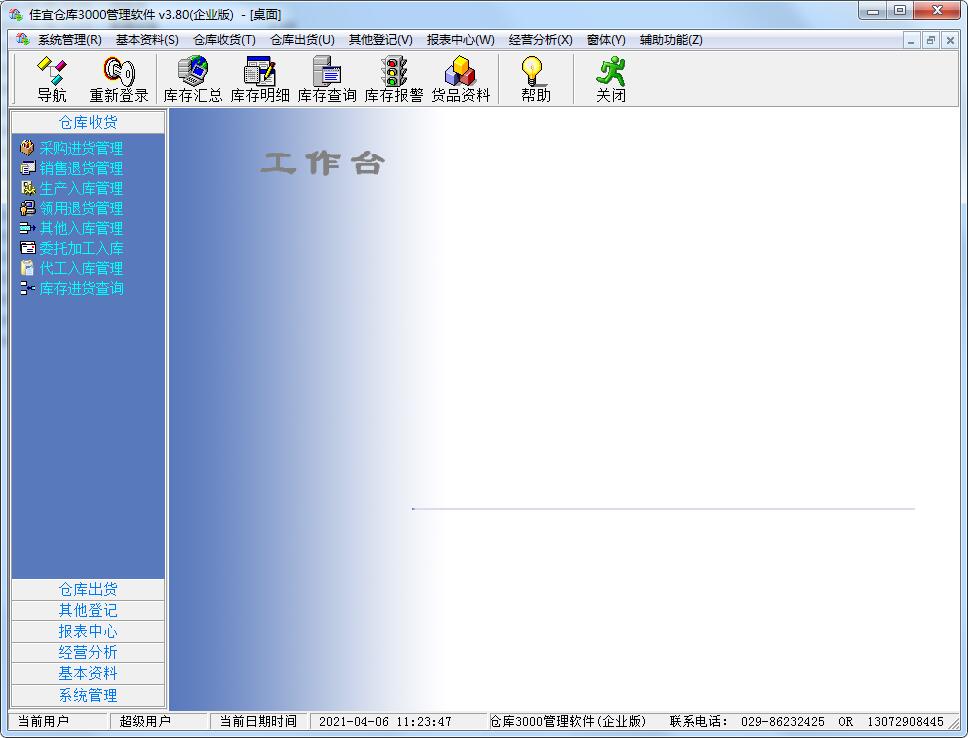
Task: Open 库存报警 traffic light alarm icon
Action: pyautogui.click(x=394, y=71)
